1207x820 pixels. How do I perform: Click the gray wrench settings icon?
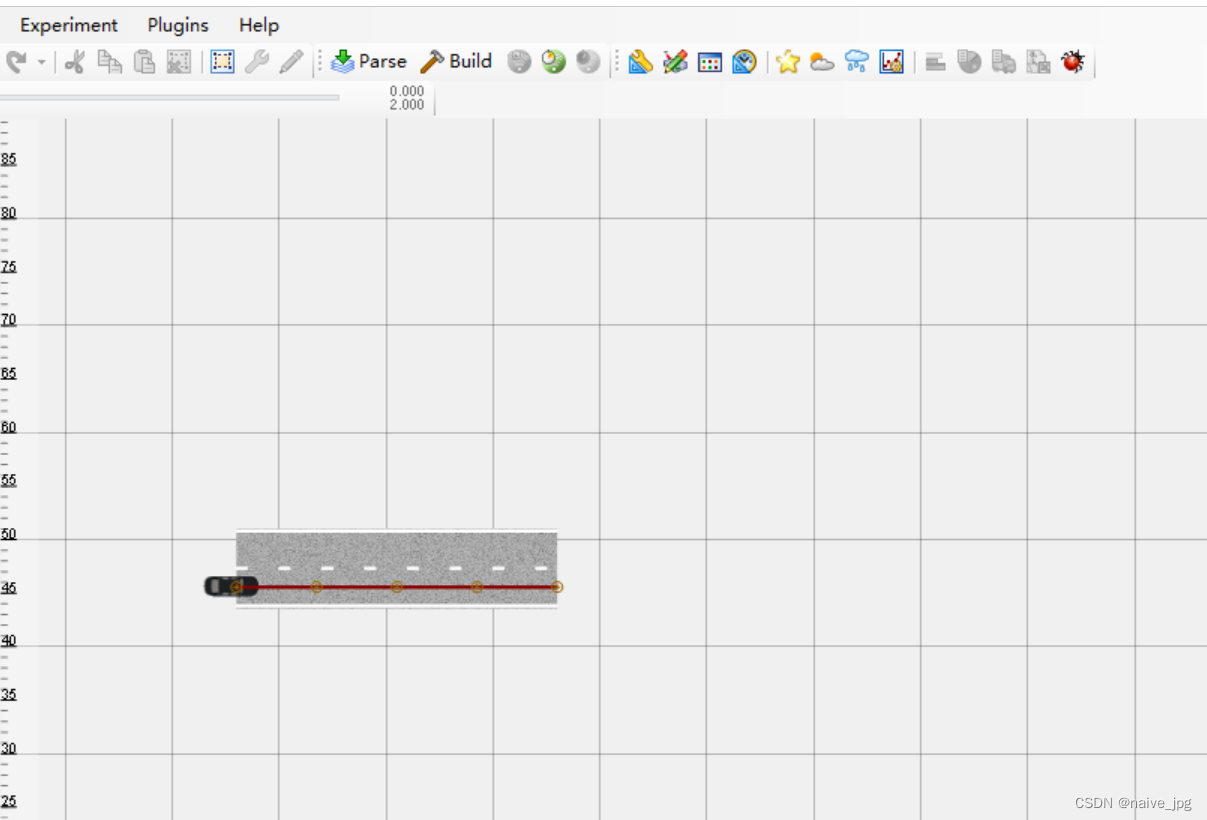coord(257,62)
